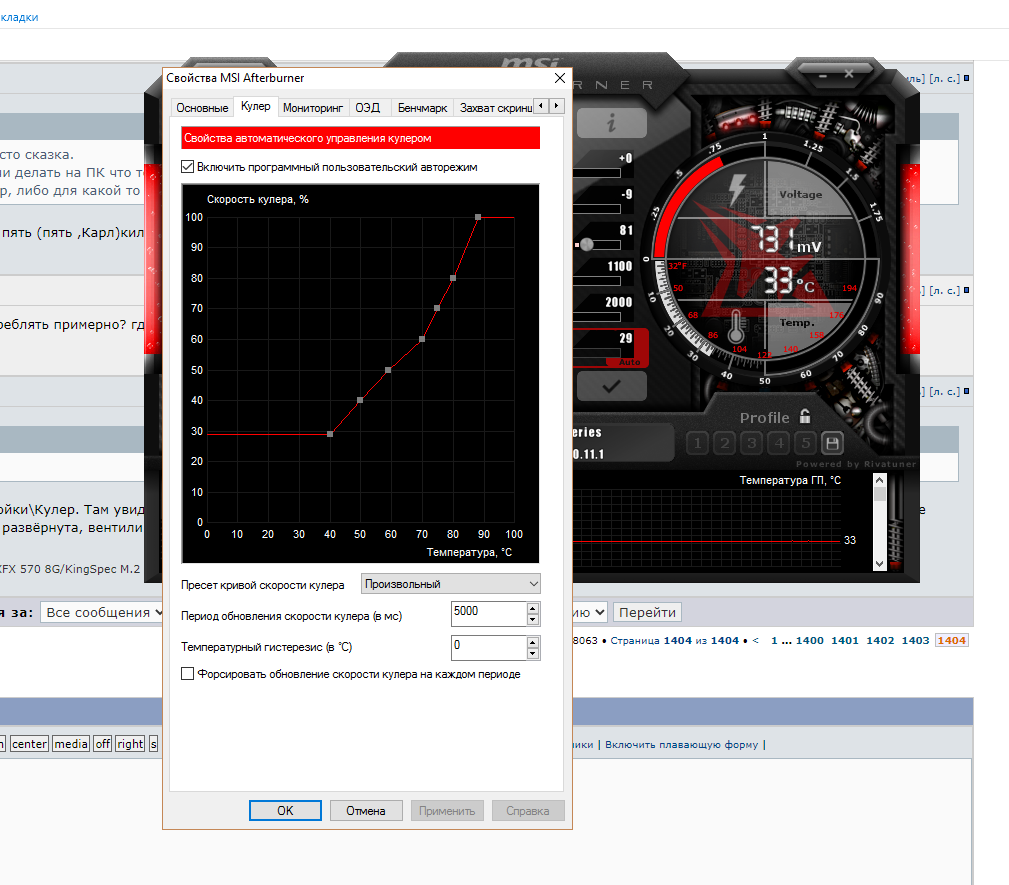Select profile slot 2 in Afterburner
1009x885 pixels.
725,443
